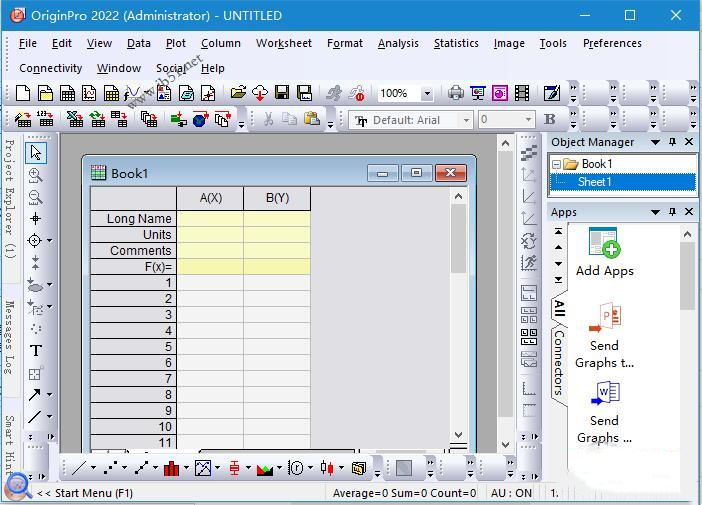Select the A(X) column header
This screenshot has height=505, width=702.
pyautogui.click(x=210, y=198)
